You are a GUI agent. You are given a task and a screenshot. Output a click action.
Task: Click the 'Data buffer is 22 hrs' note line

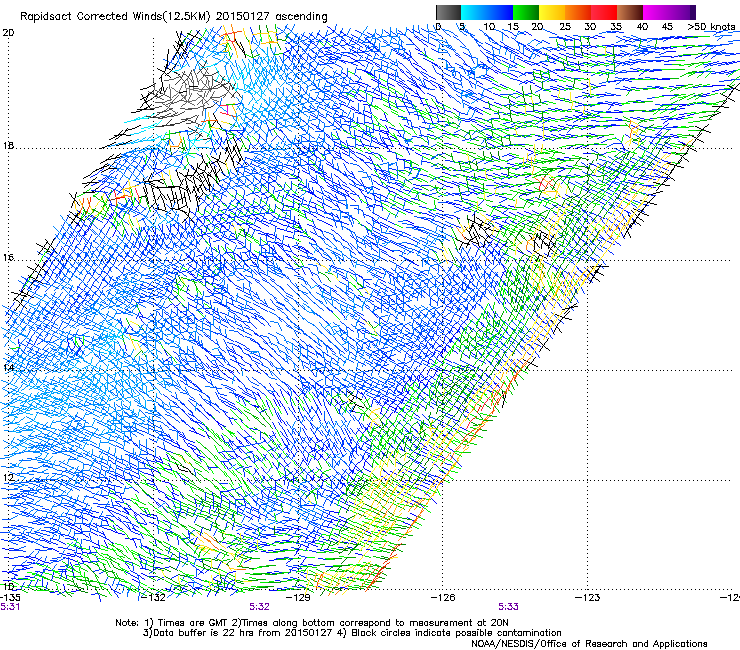click(x=352, y=633)
